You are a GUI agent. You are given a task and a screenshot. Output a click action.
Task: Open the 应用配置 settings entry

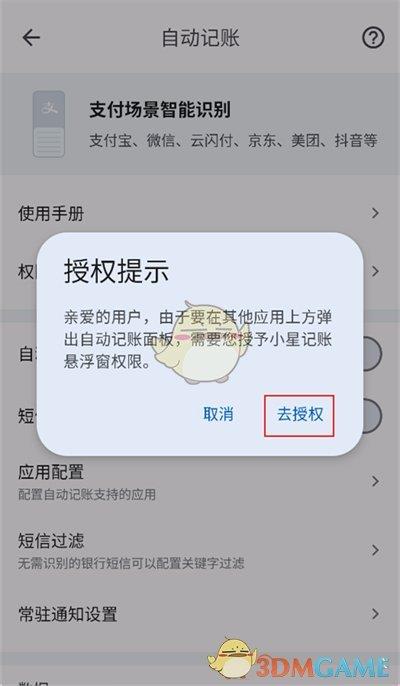(x=200, y=482)
